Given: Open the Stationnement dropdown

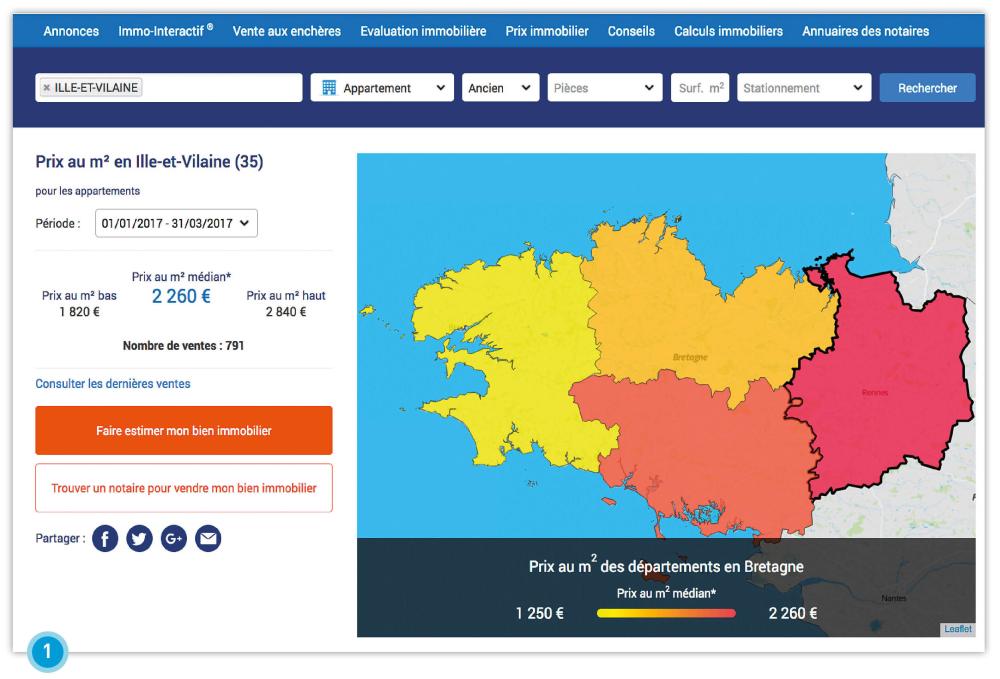Looking at the screenshot, I should click(803, 88).
